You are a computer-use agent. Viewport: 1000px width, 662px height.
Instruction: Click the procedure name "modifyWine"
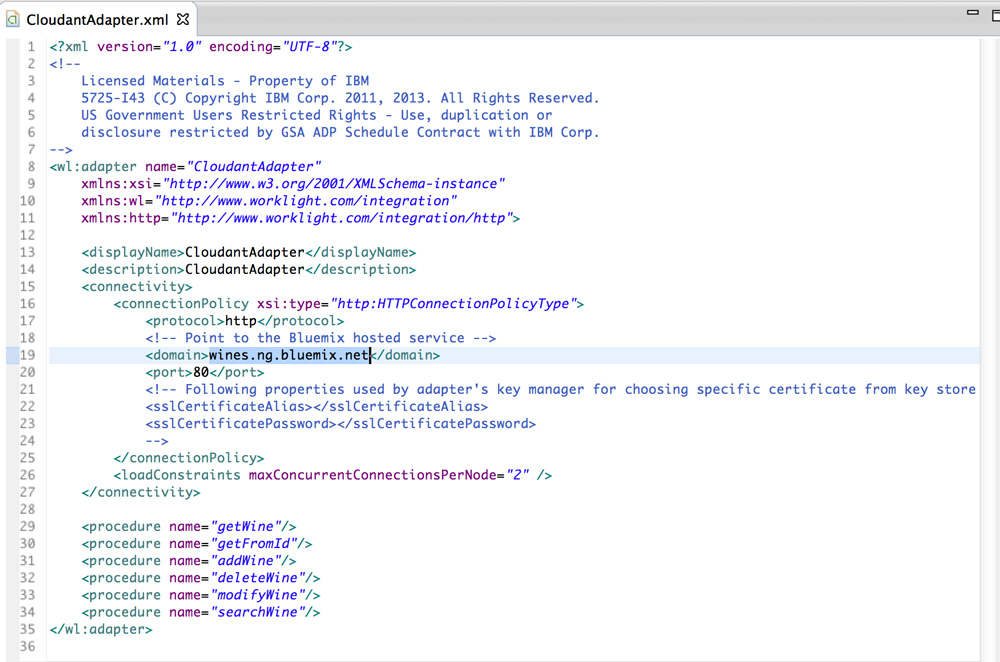(x=258, y=596)
